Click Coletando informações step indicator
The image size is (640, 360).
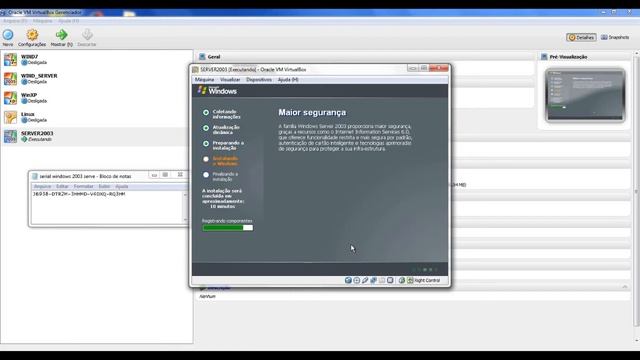206,112
